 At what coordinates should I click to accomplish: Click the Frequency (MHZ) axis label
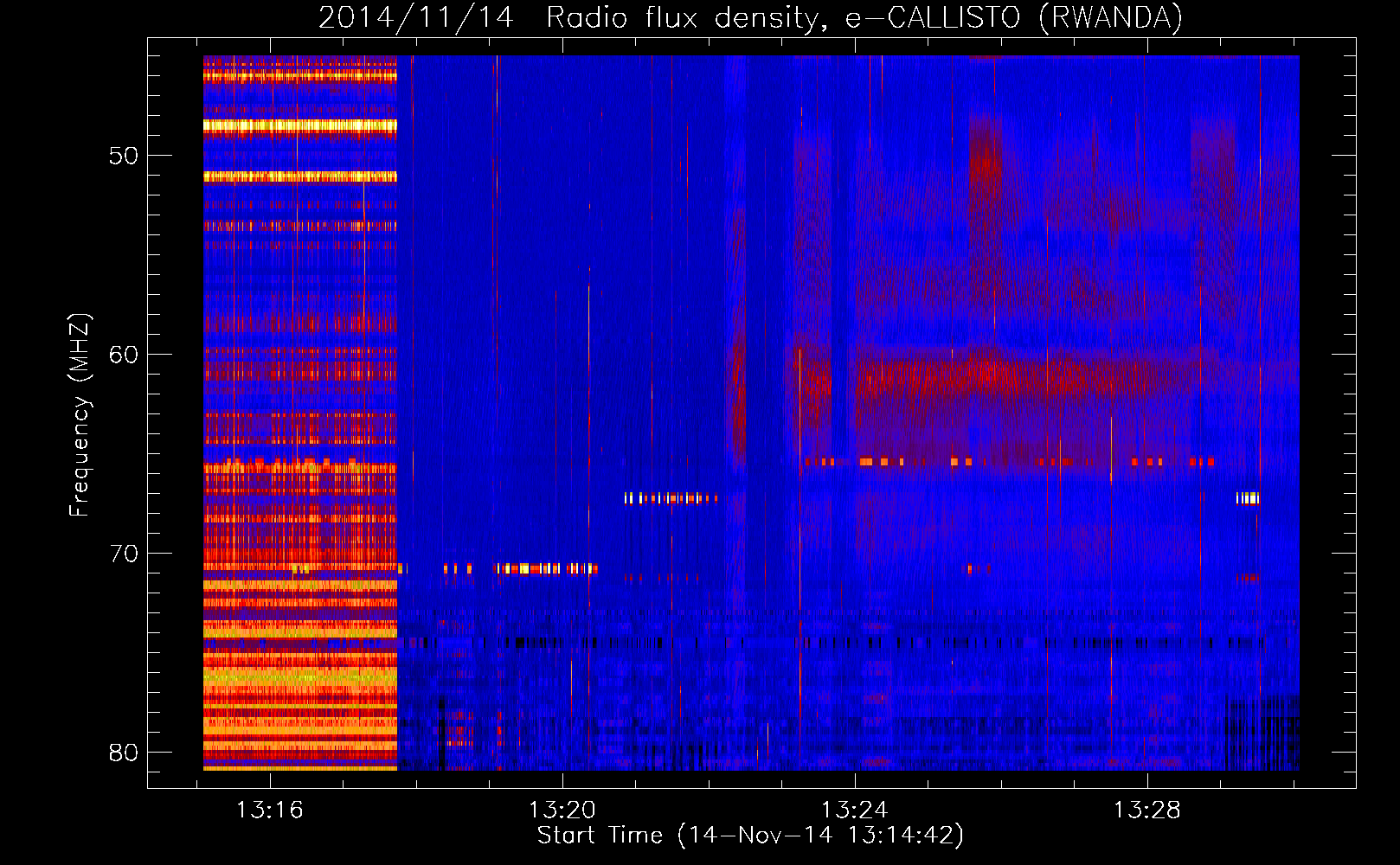tap(79, 415)
